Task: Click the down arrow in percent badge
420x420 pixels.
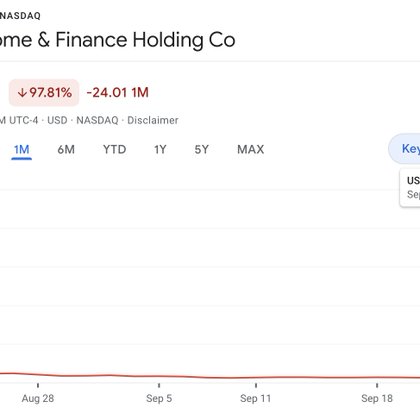Action: coord(22,93)
